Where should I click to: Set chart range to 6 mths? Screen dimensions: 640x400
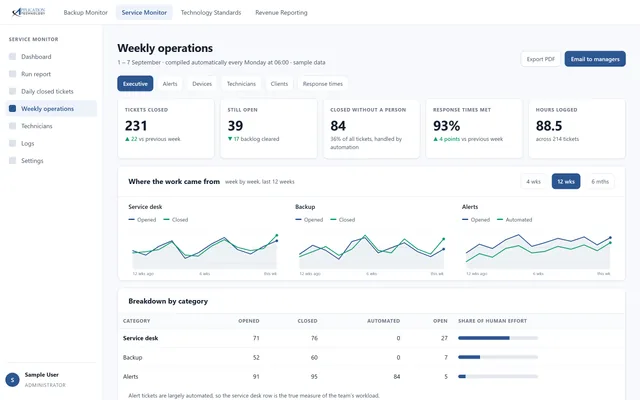pyautogui.click(x=600, y=182)
